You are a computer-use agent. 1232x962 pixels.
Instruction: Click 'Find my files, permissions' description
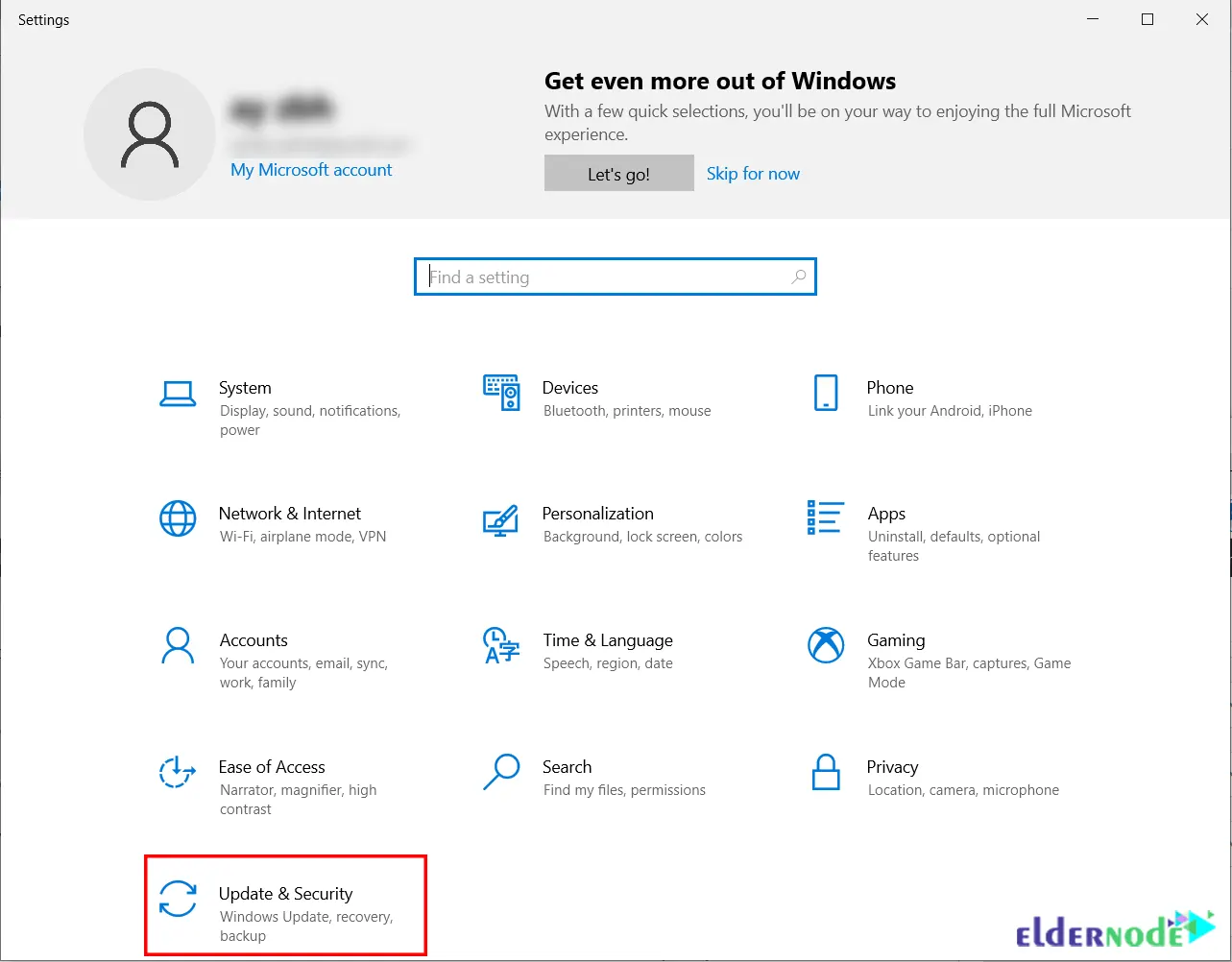[624, 790]
